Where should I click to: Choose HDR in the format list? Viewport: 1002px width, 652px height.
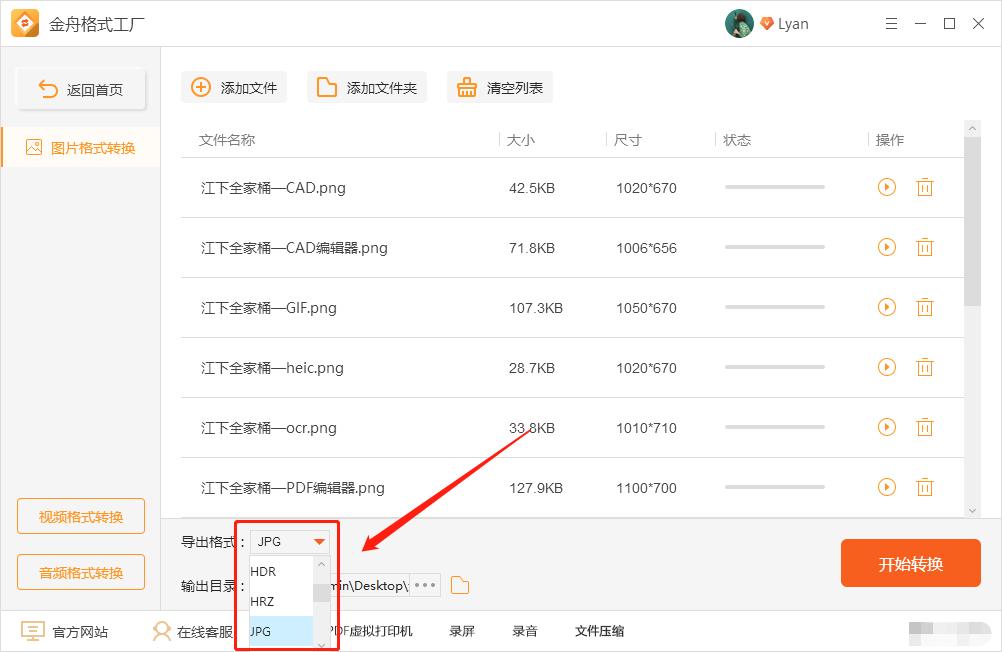point(281,571)
